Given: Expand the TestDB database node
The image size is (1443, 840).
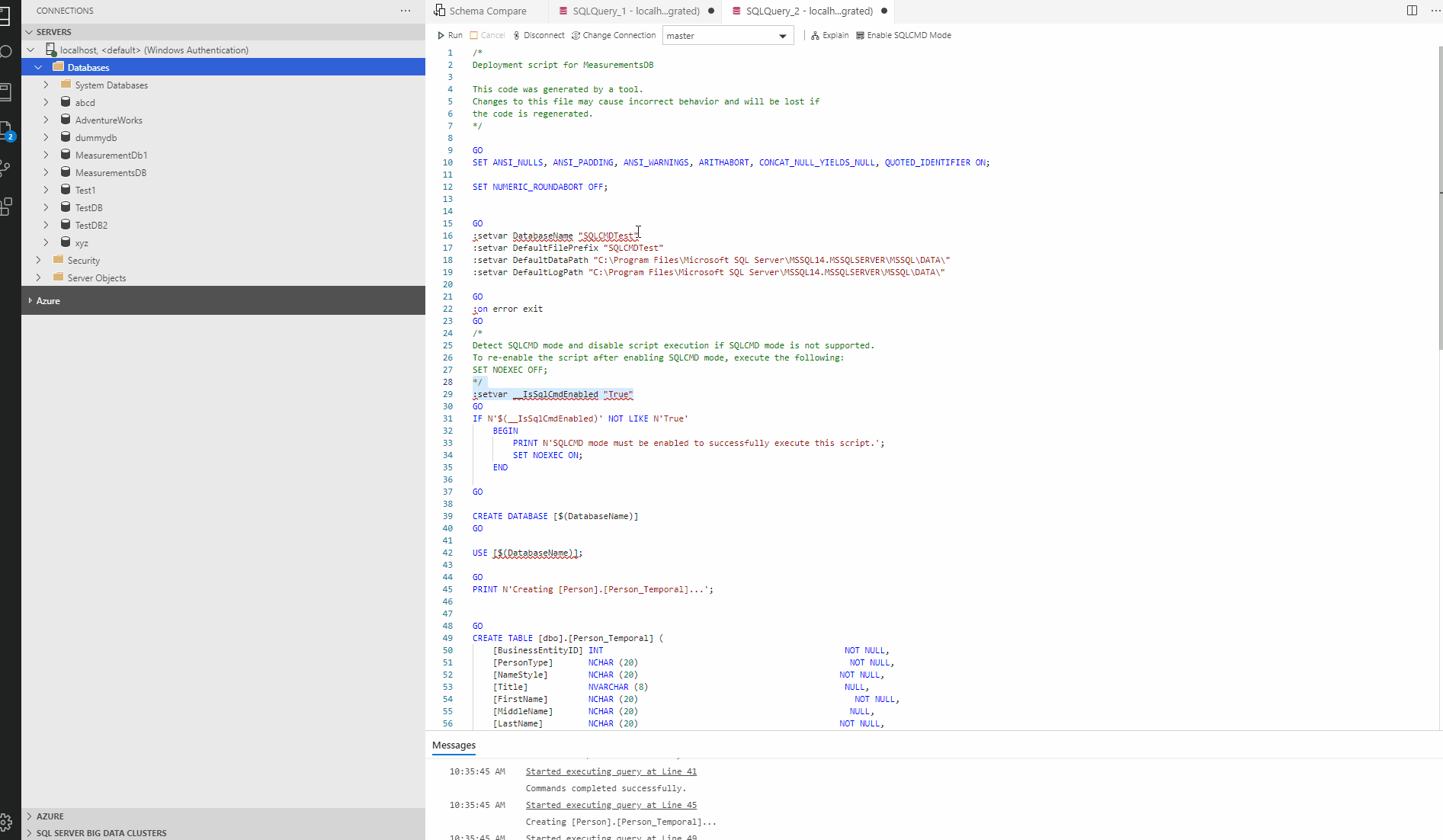Looking at the screenshot, I should click(x=46, y=207).
